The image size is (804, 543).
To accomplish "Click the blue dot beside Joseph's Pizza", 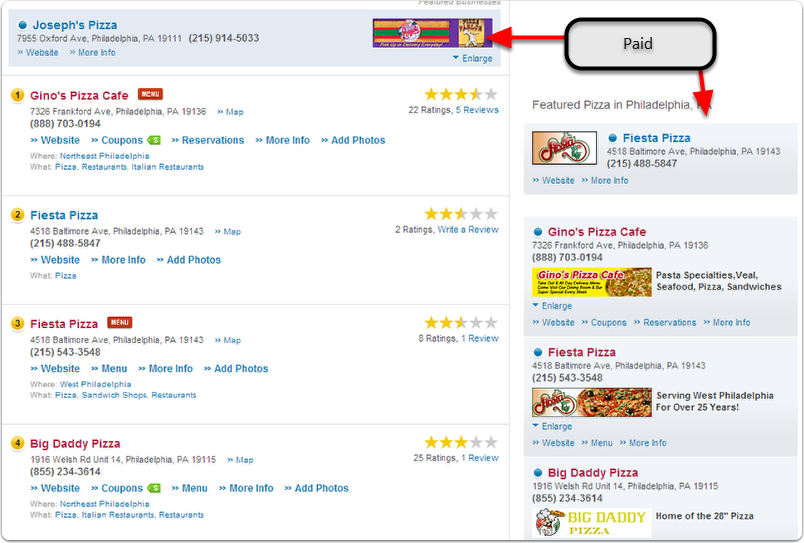I will [22, 25].
